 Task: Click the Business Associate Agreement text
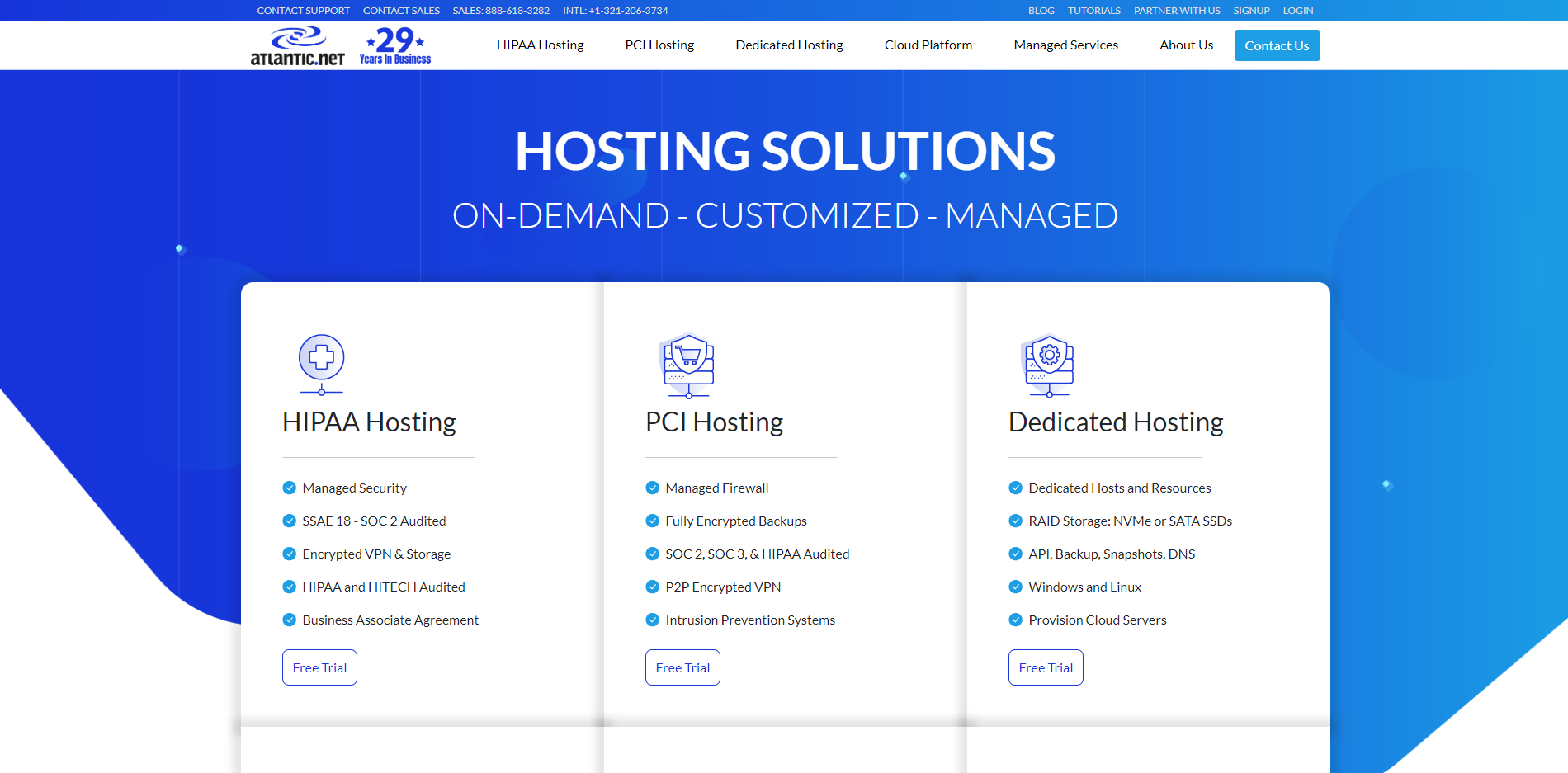click(x=390, y=620)
